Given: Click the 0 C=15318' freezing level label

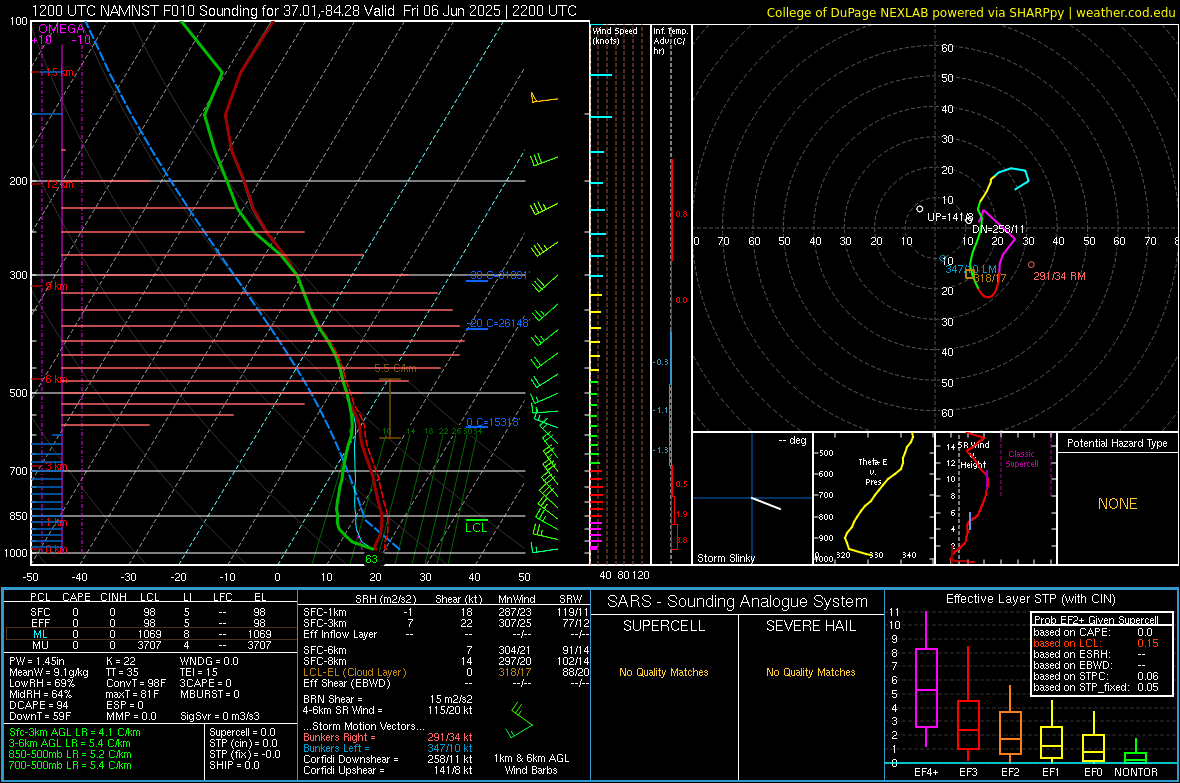Looking at the screenshot, I should point(493,422).
